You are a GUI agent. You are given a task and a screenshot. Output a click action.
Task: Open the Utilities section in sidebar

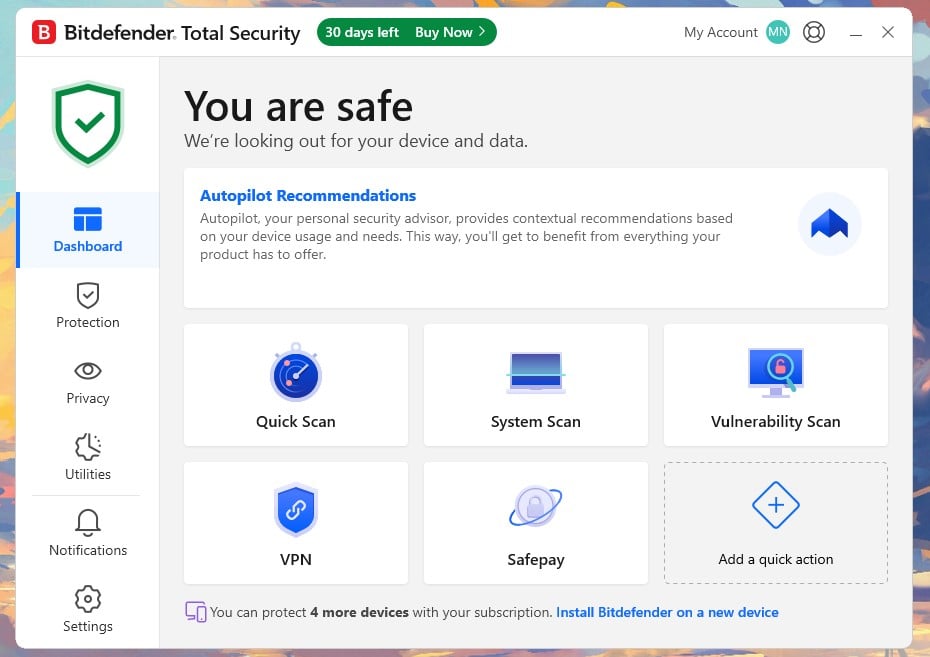(x=88, y=457)
